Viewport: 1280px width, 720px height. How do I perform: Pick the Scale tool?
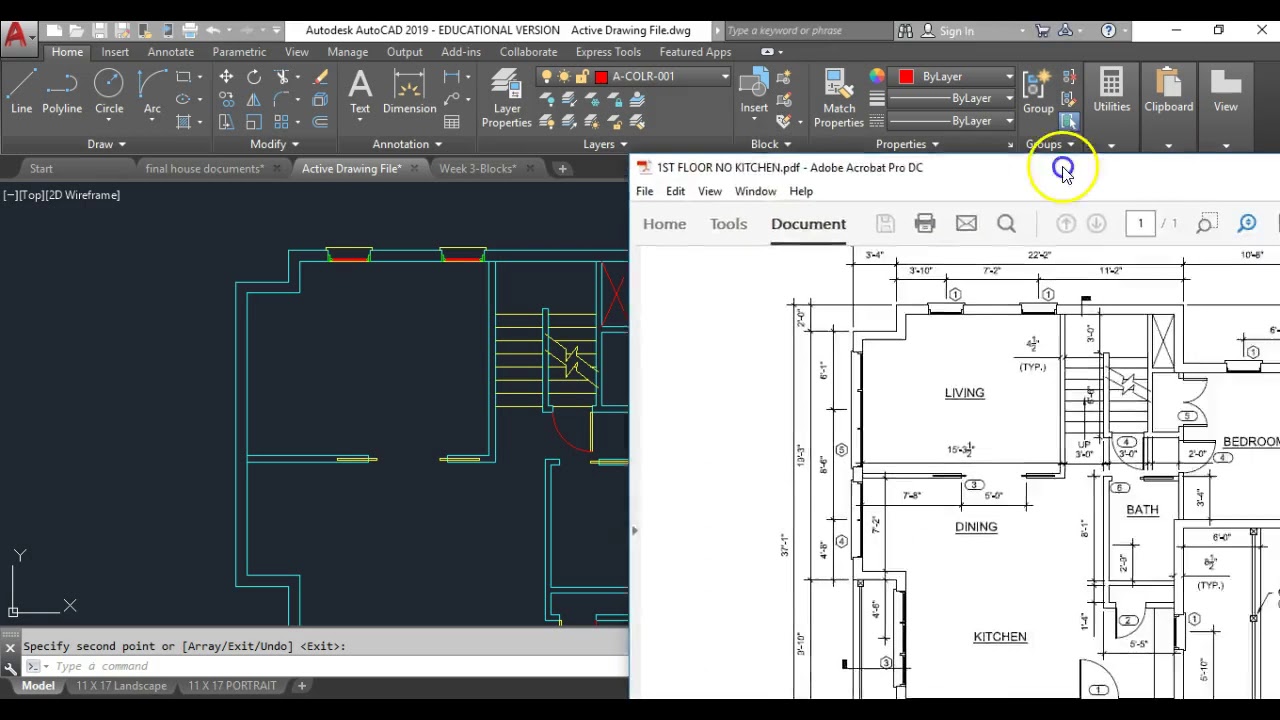[254, 122]
